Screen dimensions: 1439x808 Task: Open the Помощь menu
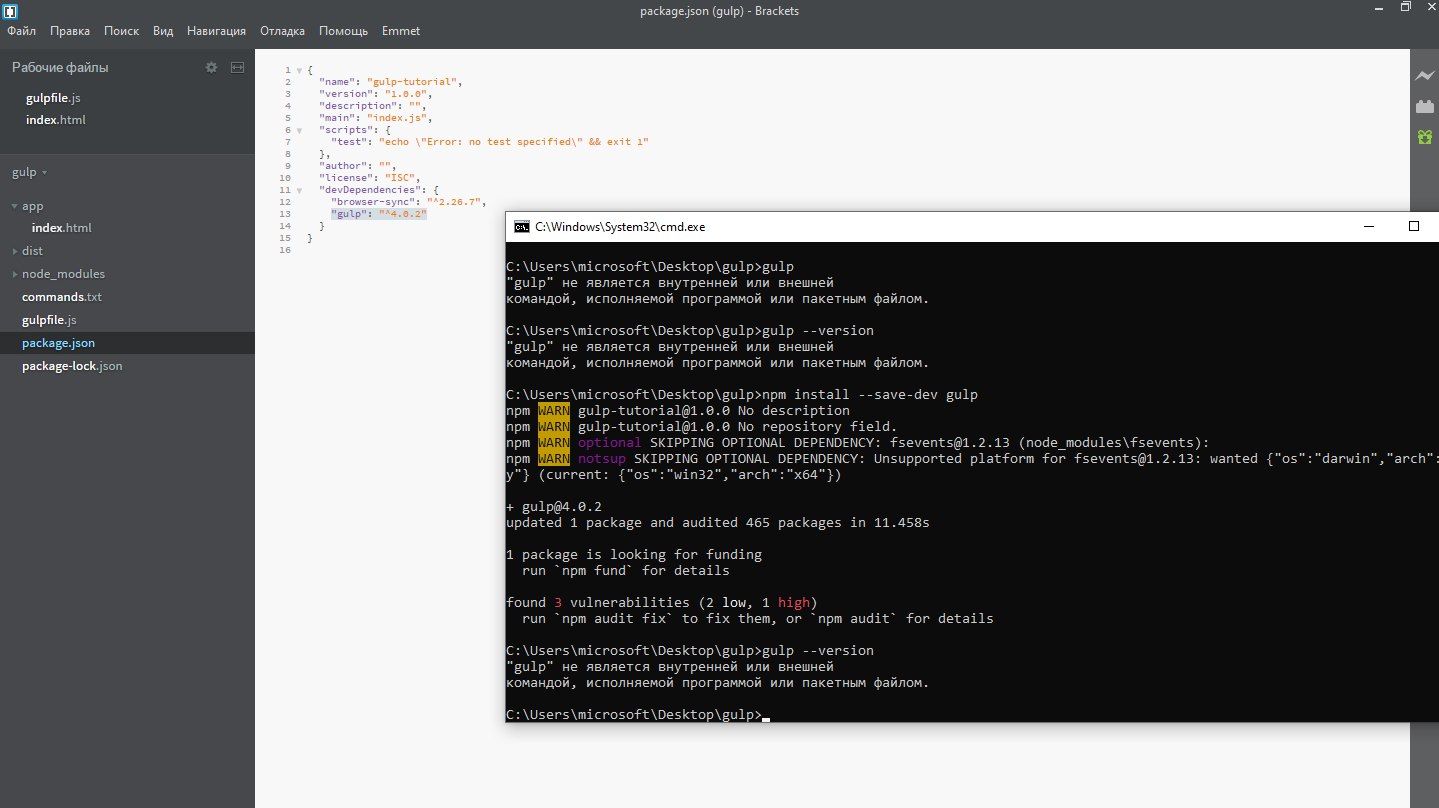(344, 31)
